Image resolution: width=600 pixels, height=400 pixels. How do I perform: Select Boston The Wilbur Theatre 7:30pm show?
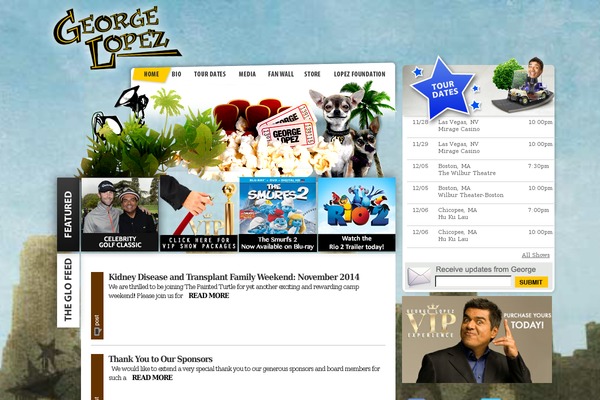481,170
